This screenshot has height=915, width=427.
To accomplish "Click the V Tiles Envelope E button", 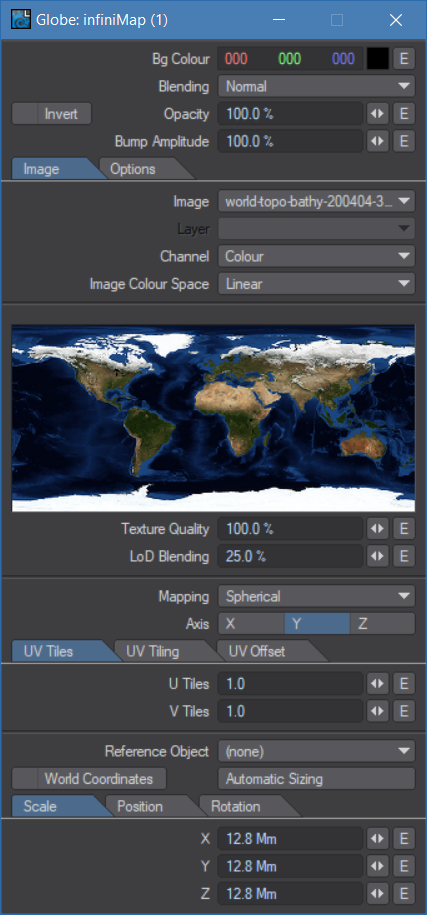I will pos(404,711).
